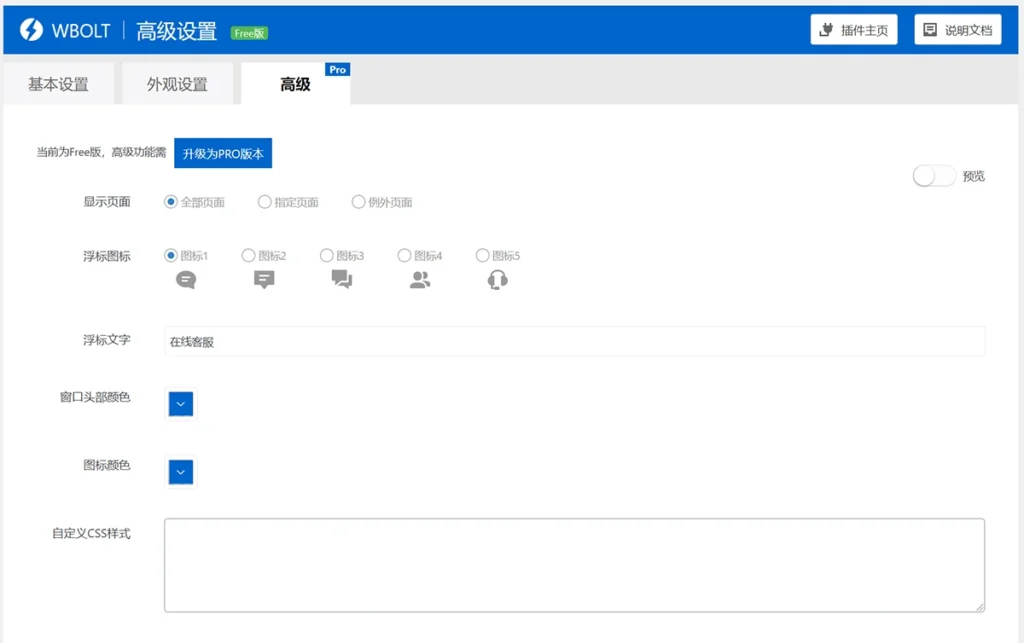Image resolution: width=1024 pixels, height=643 pixels.
Task: Click the two-person users icon under 图标4
Action: (x=420, y=280)
